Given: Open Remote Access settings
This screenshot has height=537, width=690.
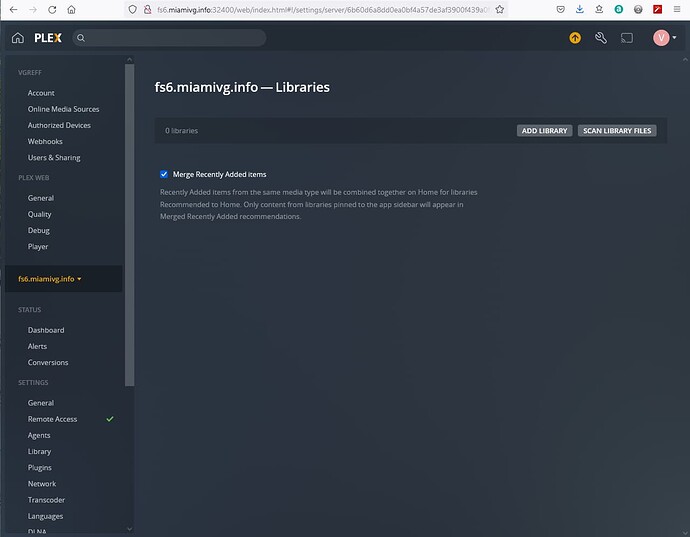Looking at the screenshot, I should click(52, 419).
